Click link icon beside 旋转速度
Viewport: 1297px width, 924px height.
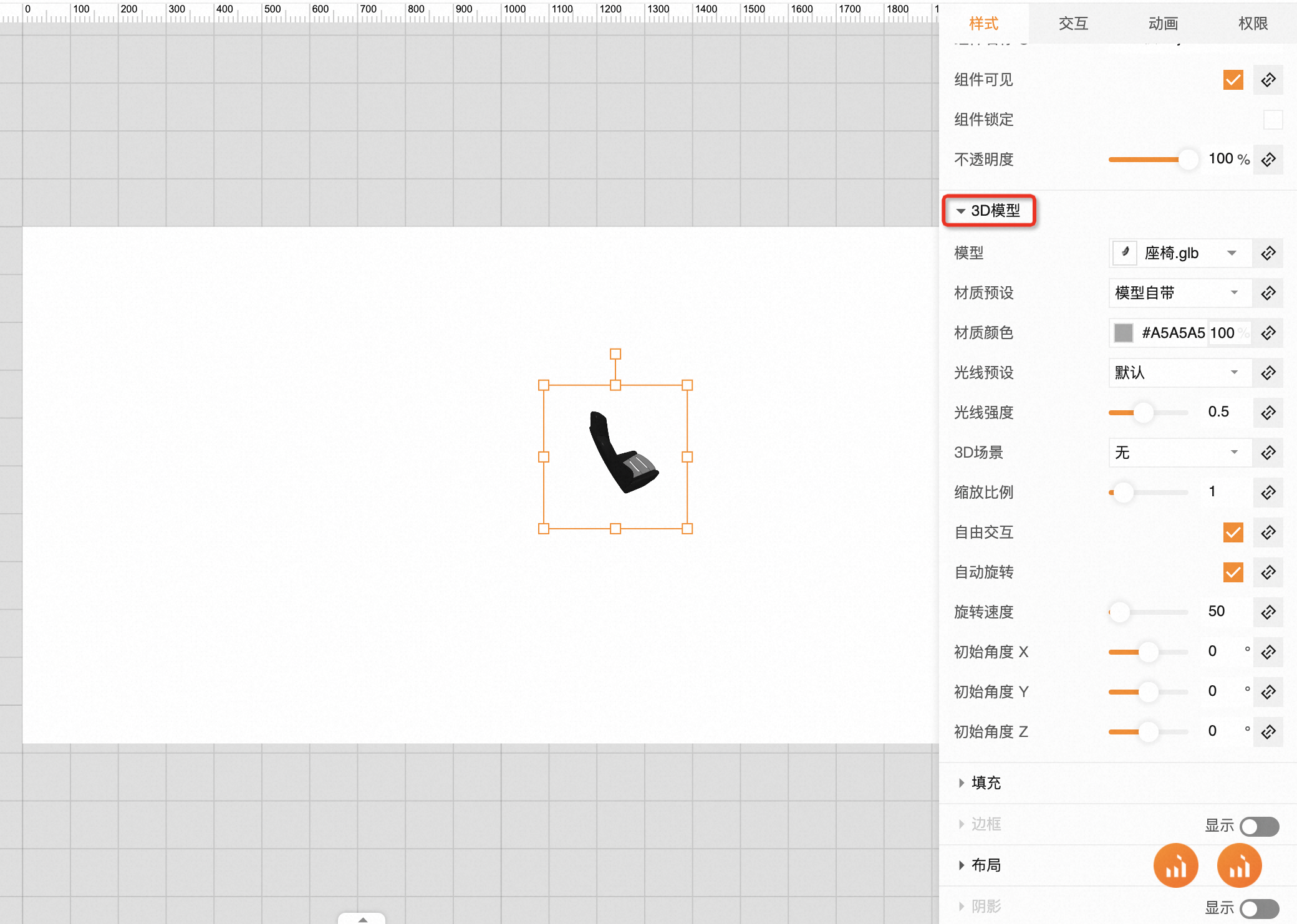(1268, 612)
